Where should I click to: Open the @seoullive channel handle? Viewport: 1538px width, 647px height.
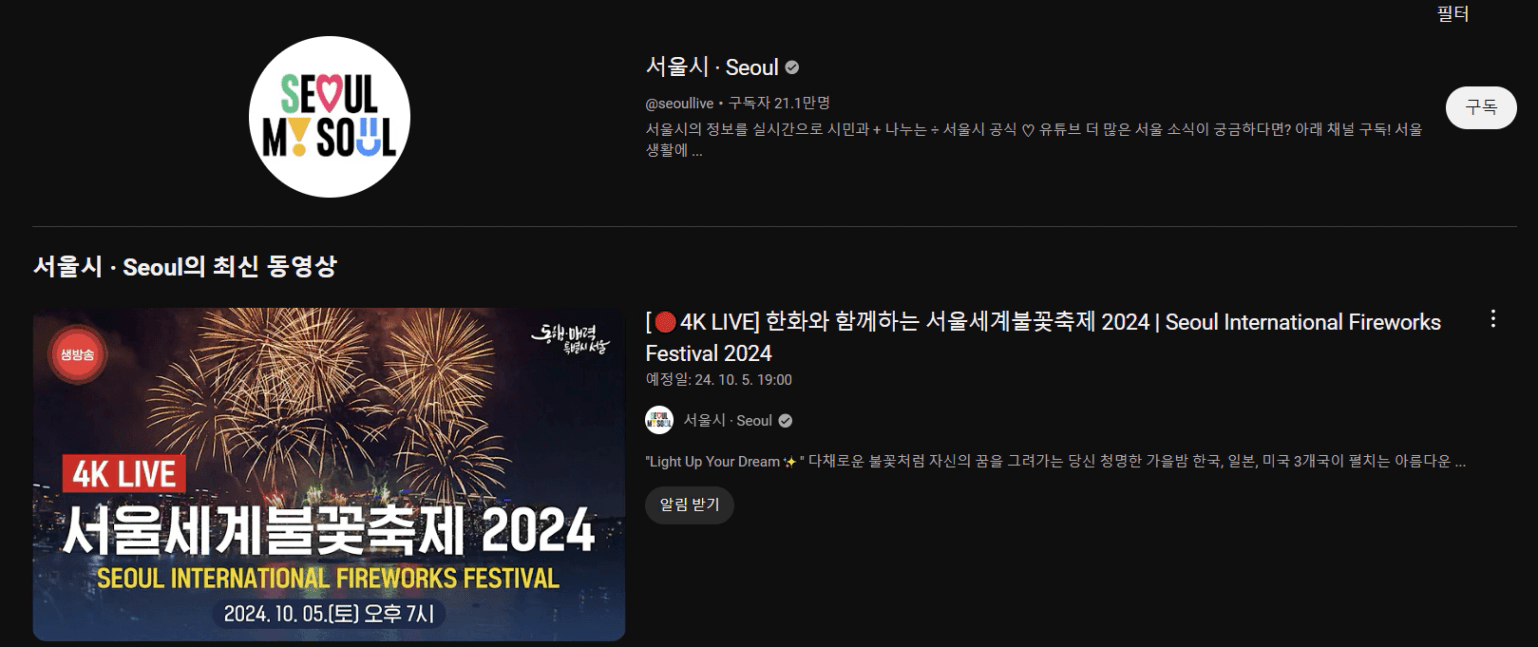pos(680,103)
